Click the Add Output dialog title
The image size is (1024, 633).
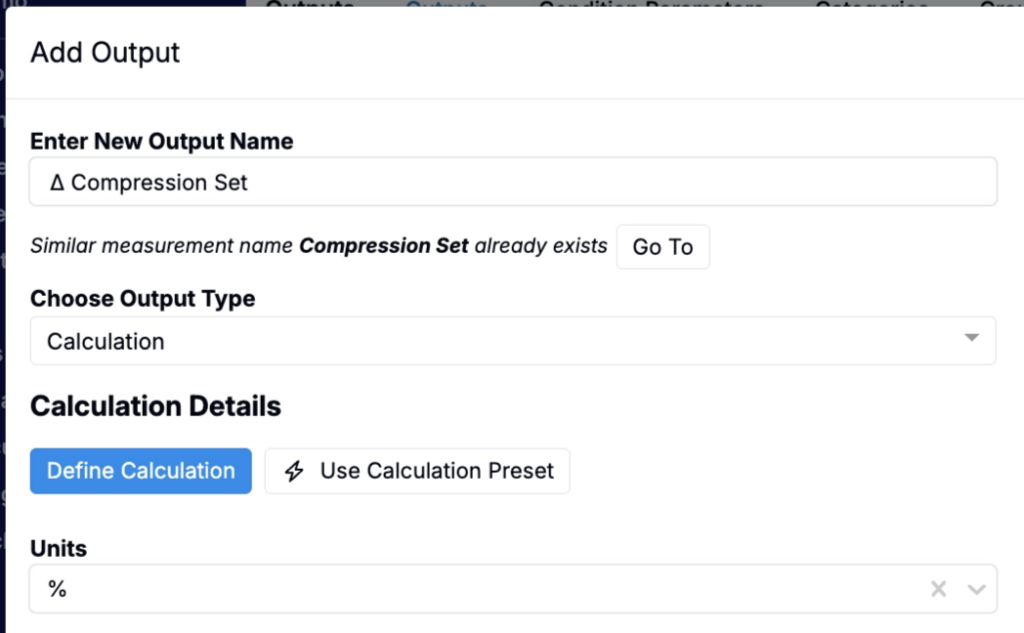(104, 52)
